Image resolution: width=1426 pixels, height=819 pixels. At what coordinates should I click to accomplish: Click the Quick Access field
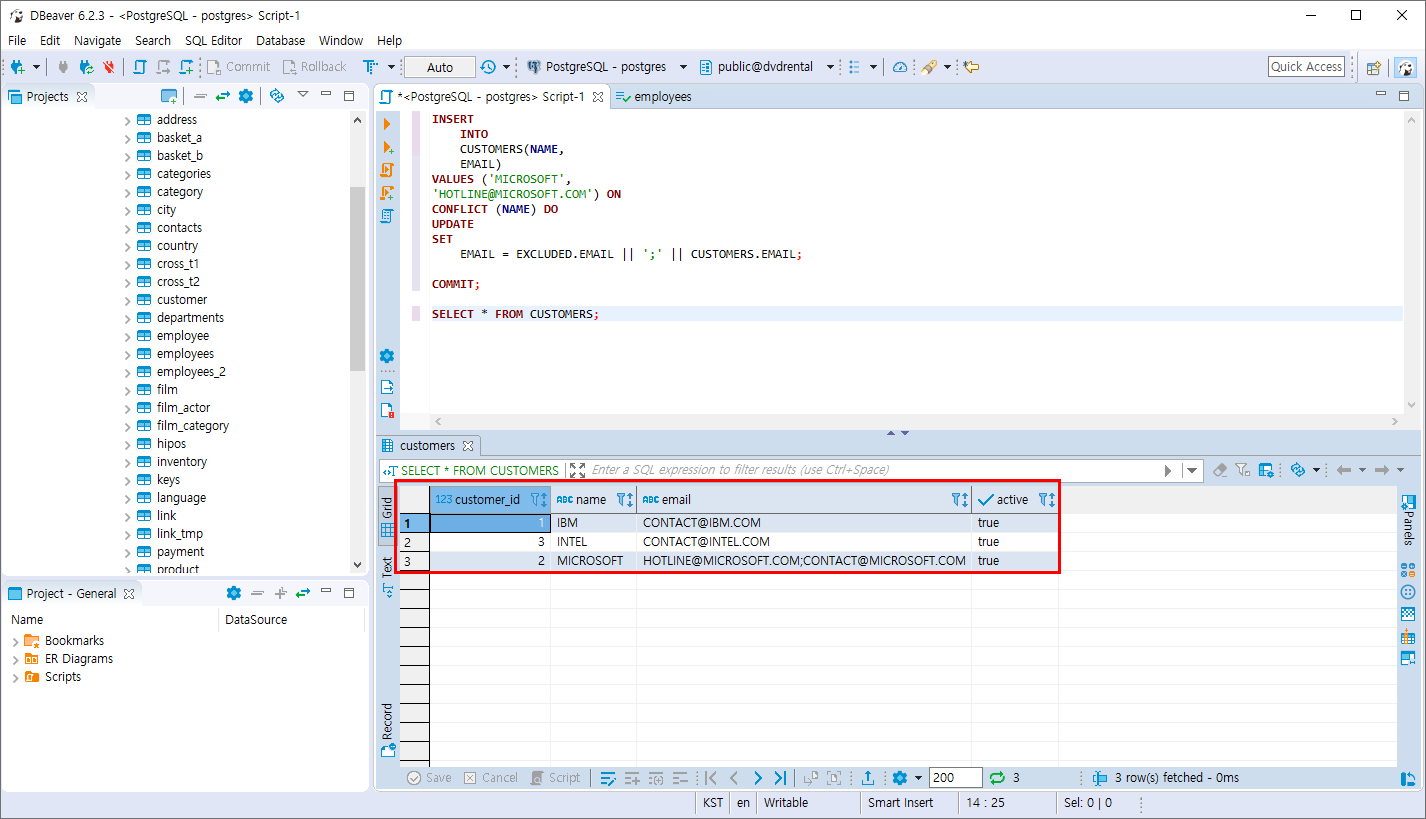(x=1306, y=67)
